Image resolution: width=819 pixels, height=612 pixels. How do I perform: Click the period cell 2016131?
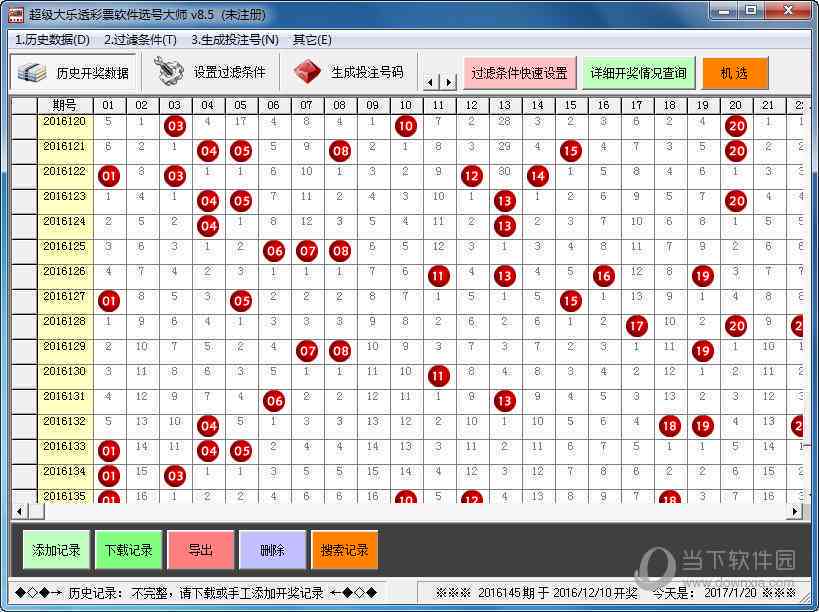(x=65, y=401)
